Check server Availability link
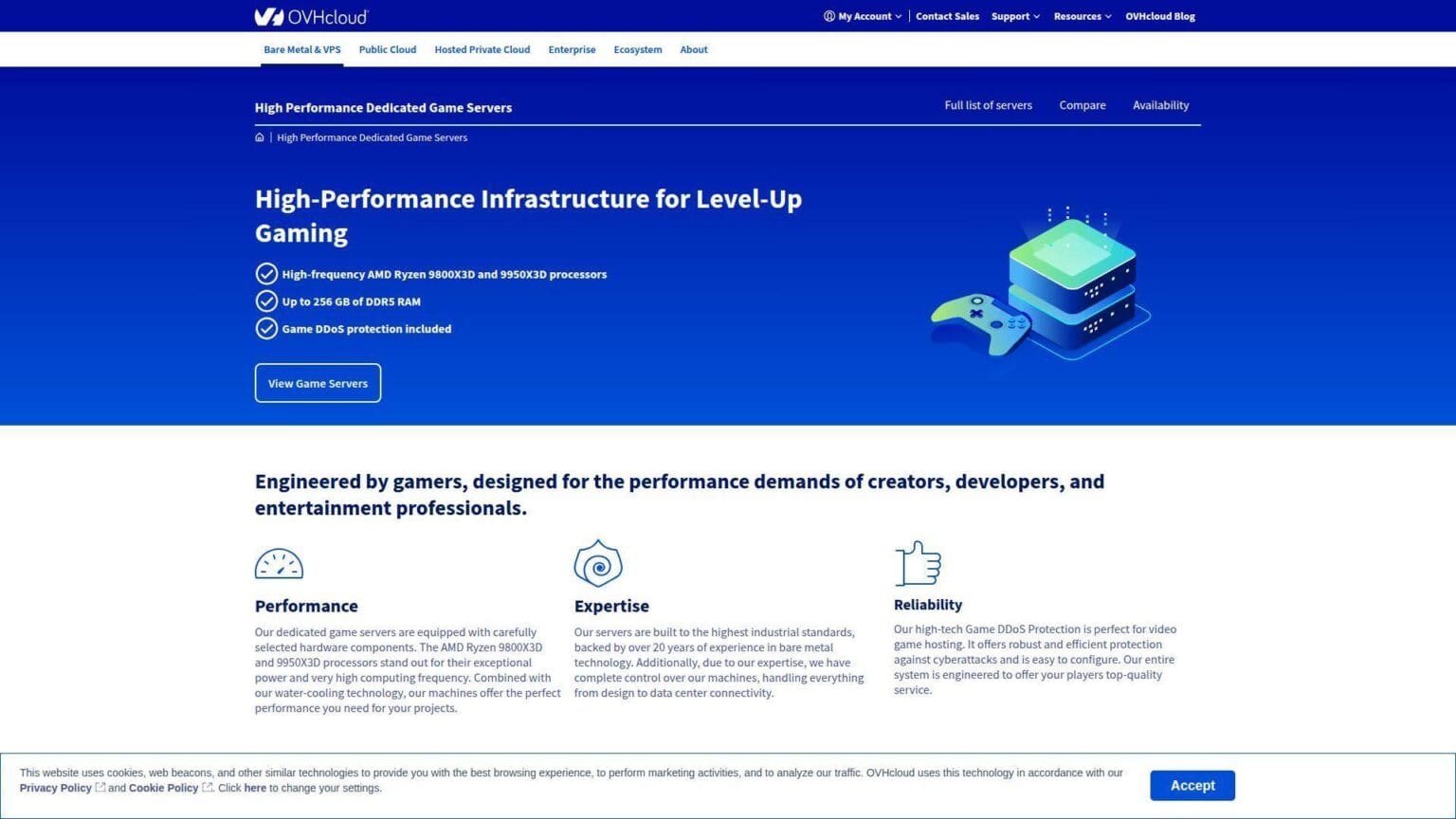1456x819 pixels. [1160, 105]
